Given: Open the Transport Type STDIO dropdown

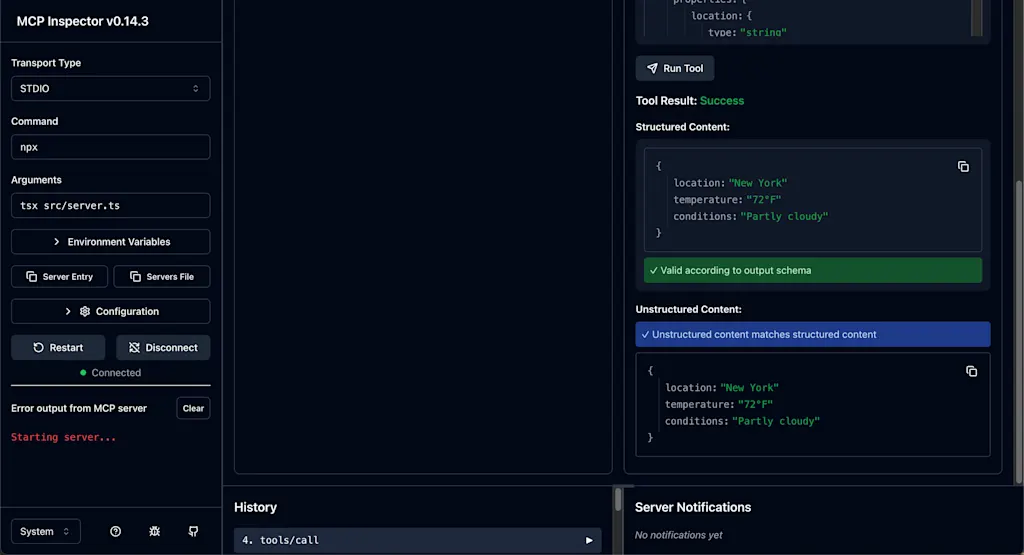Looking at the screenshot, I should click(110, 88).
